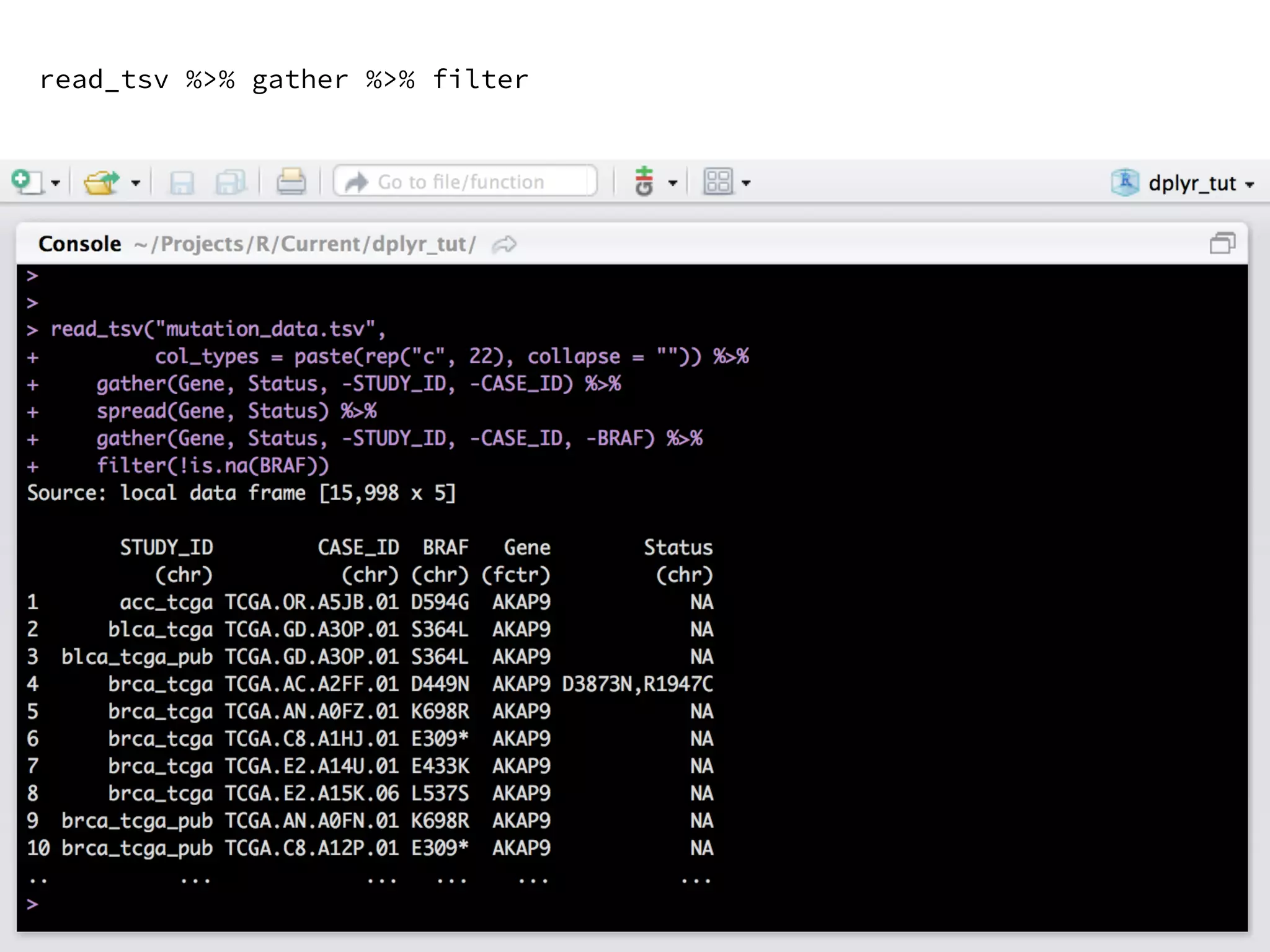Image resolution: width=1270 pixels, height=952 pixels.
Task: Click the Open File folder icon
Action: click(101, 182)
